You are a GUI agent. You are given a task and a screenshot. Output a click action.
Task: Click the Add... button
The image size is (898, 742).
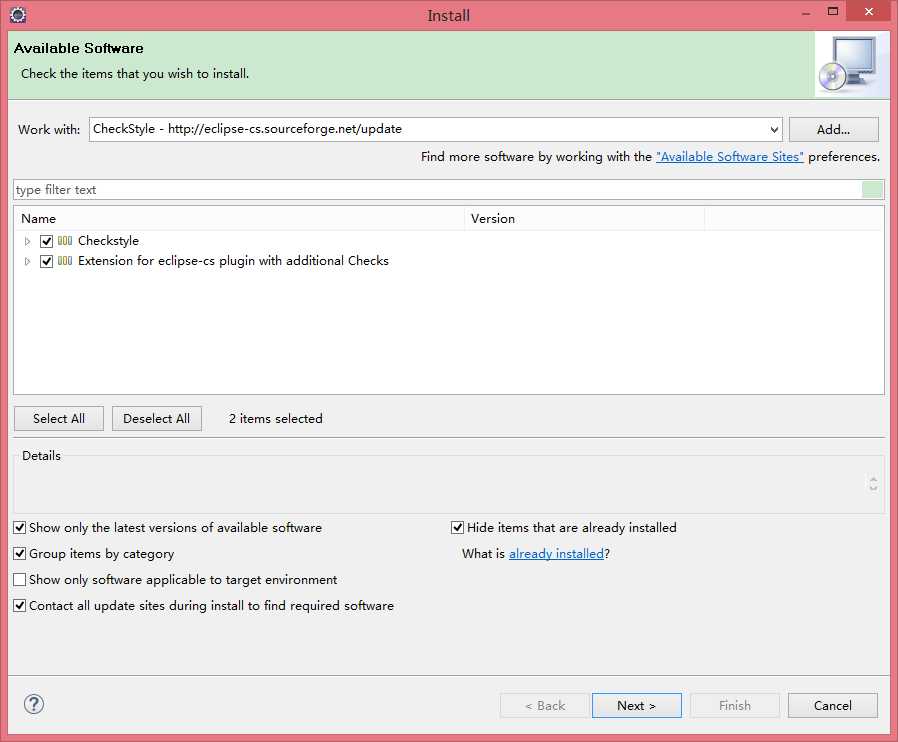tap(833, 129)
